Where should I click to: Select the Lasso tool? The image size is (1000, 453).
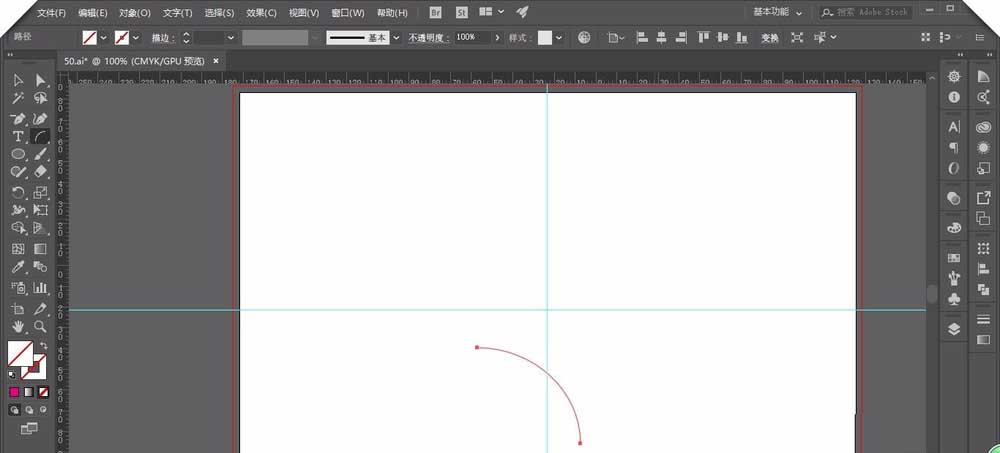click(x=40, y=98)
